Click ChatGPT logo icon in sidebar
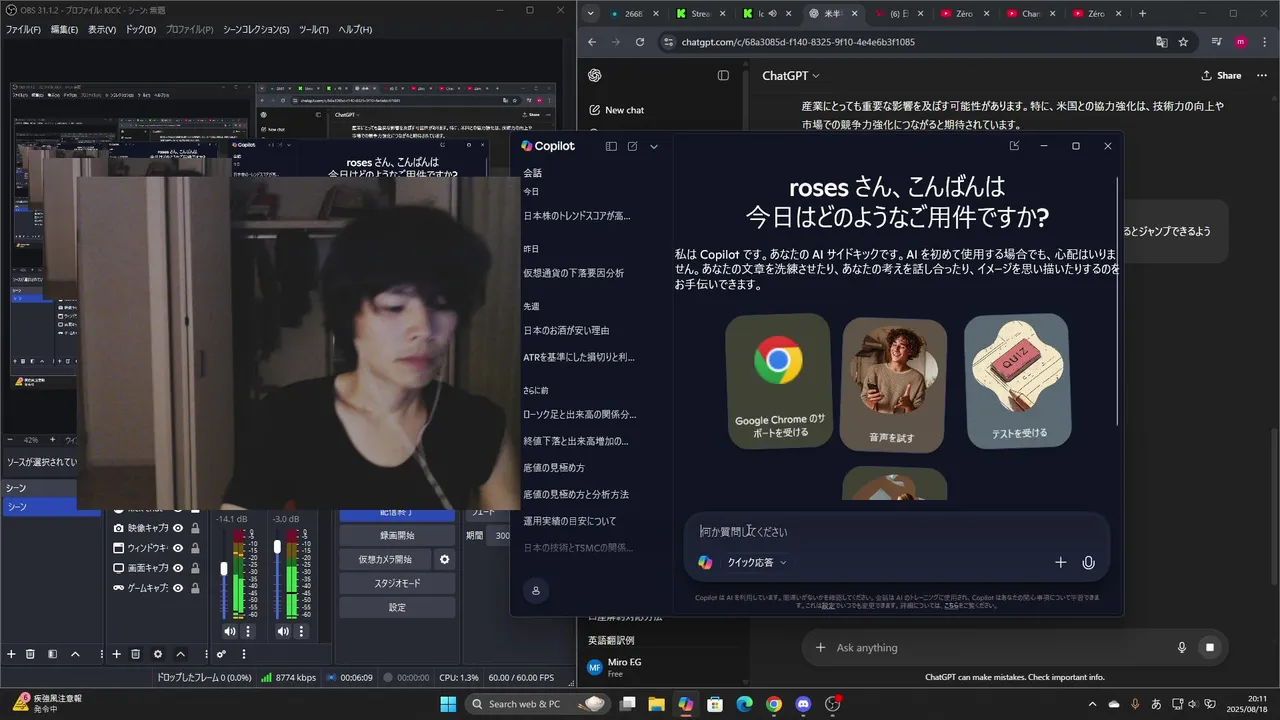Viewport: 1280px width, 720px height. pyautogui.click(x=594, y=76)
